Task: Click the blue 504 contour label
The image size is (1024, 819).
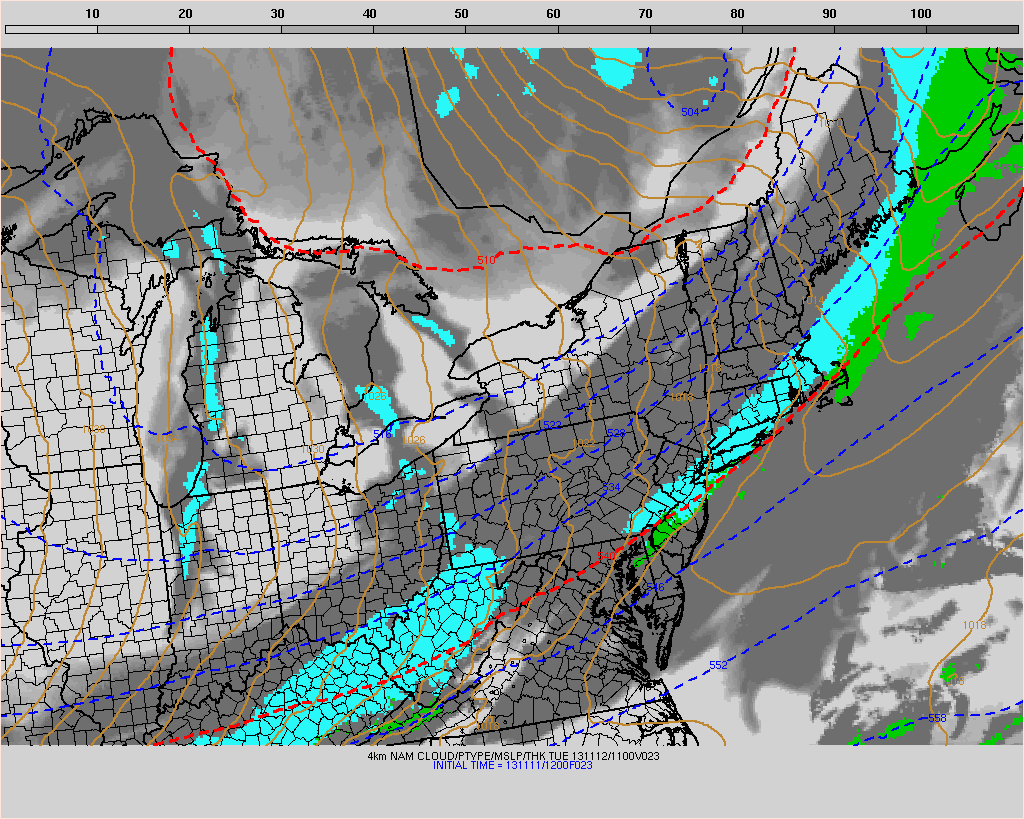Action: (690, 112)
